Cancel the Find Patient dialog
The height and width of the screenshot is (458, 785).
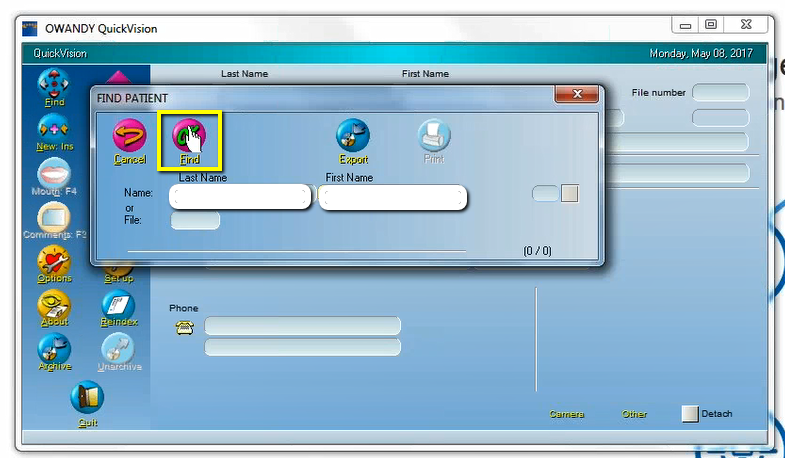point(130,142)
